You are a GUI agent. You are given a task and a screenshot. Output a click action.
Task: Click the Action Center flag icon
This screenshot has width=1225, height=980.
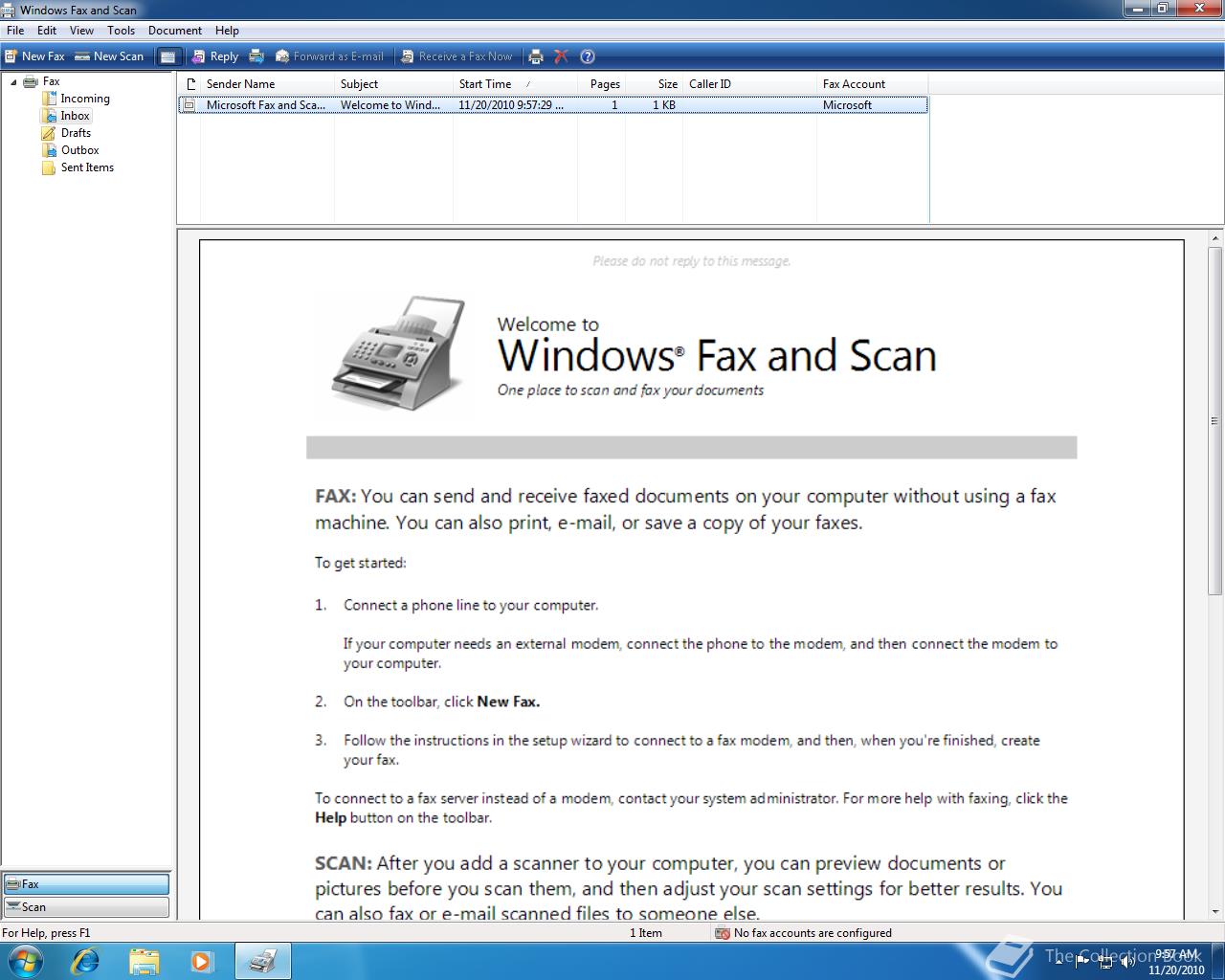1083,961
